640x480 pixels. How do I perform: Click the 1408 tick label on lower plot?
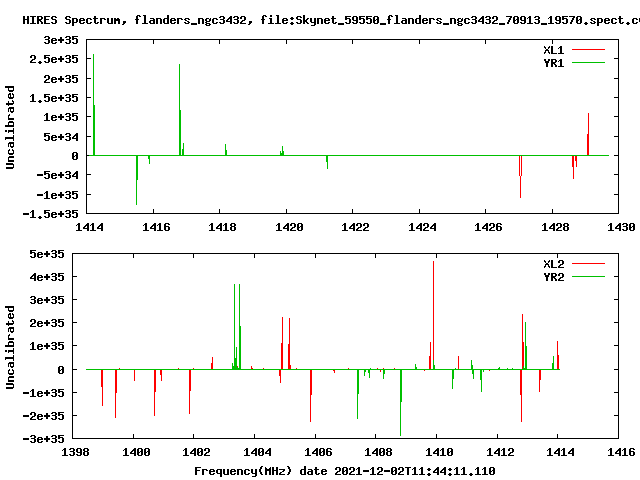tap(378, 452)
